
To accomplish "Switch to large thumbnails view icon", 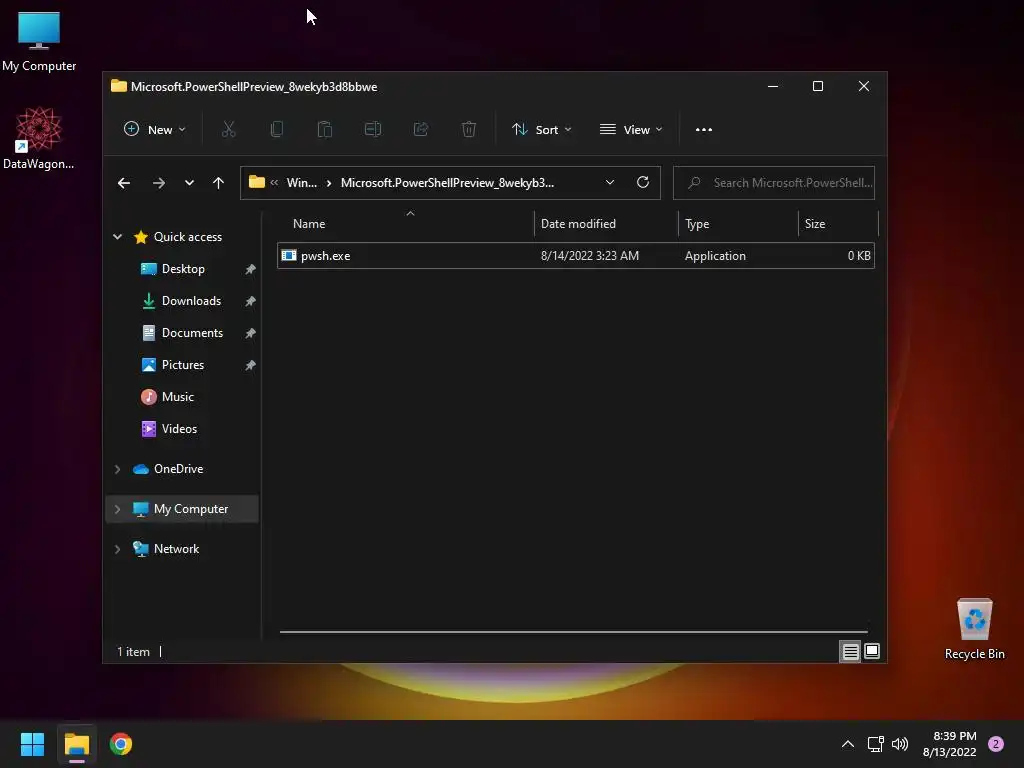I will click(x=872, y=651).
